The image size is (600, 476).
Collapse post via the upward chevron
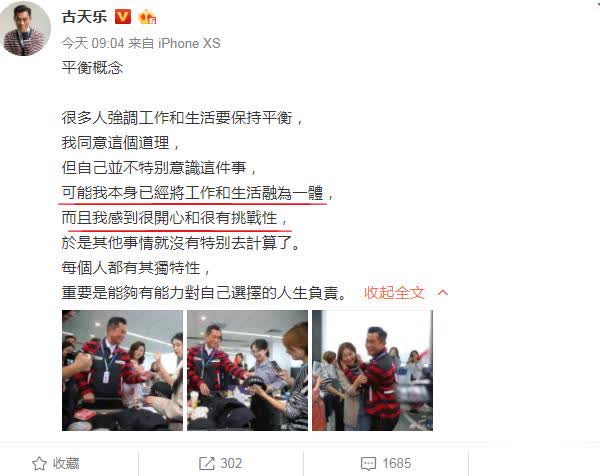(x=443, y=293)
